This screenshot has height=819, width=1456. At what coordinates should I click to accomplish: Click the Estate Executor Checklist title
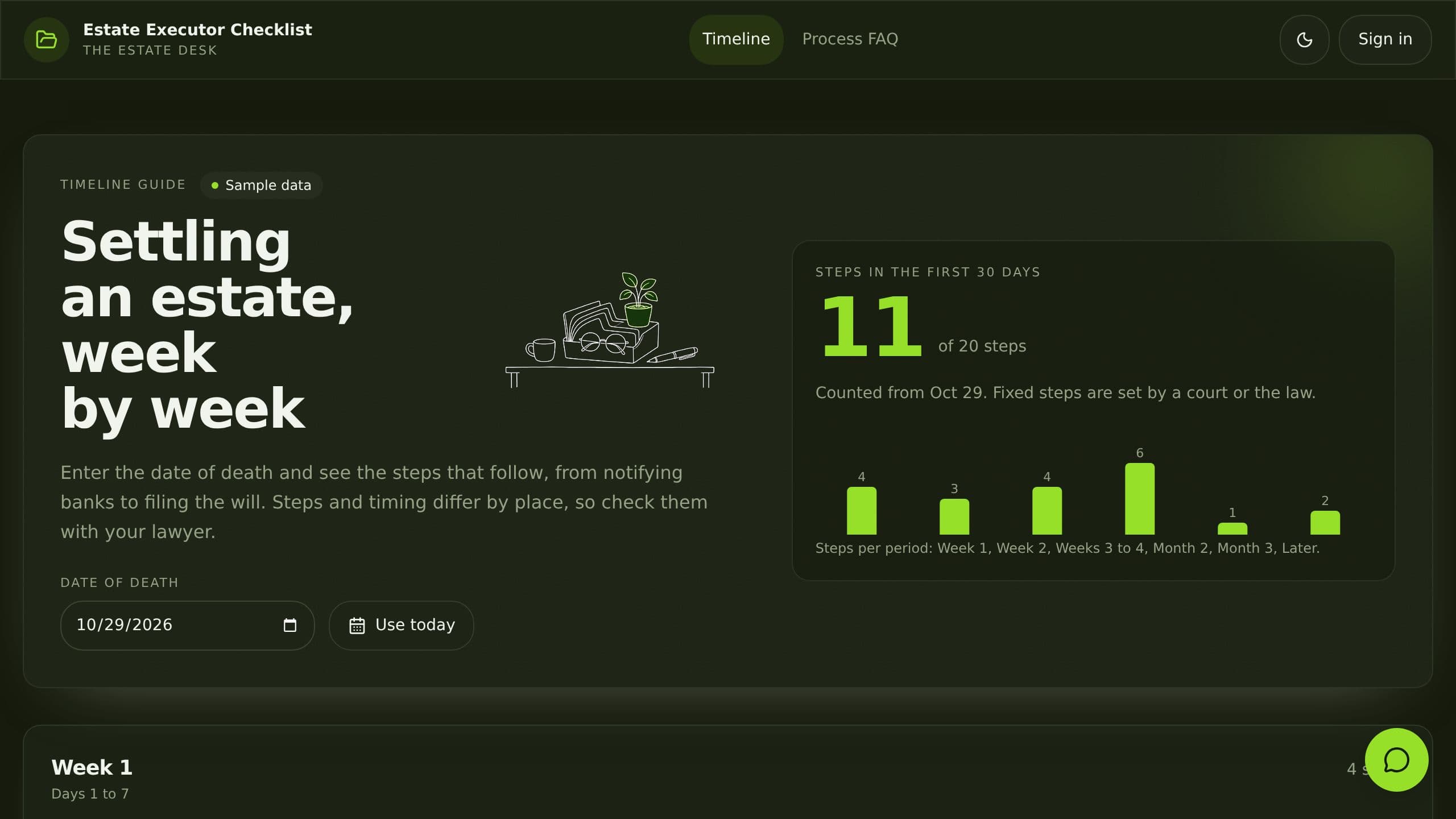(197, 30)
